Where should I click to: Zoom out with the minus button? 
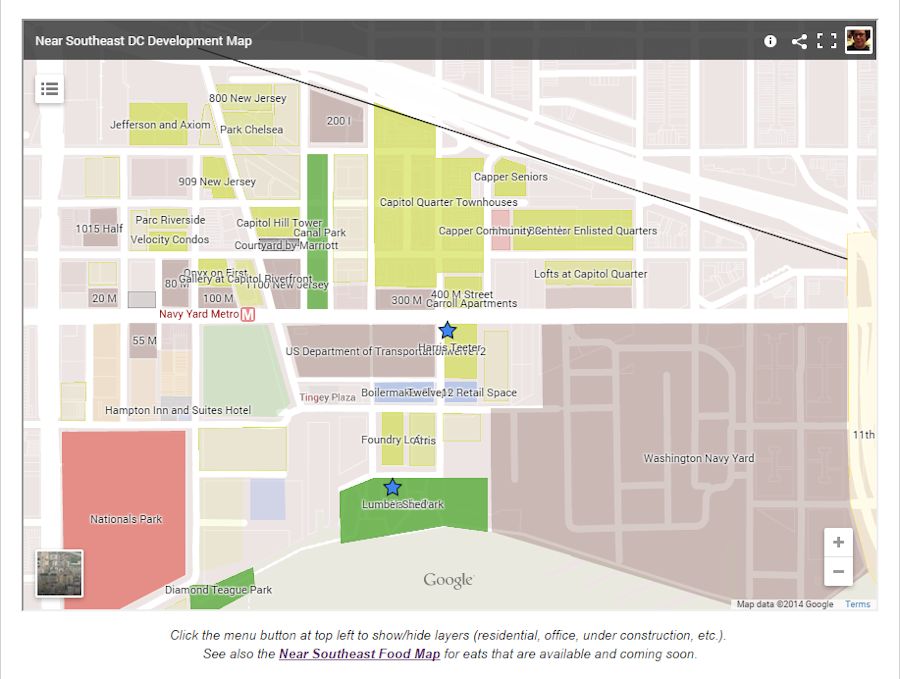838,572
